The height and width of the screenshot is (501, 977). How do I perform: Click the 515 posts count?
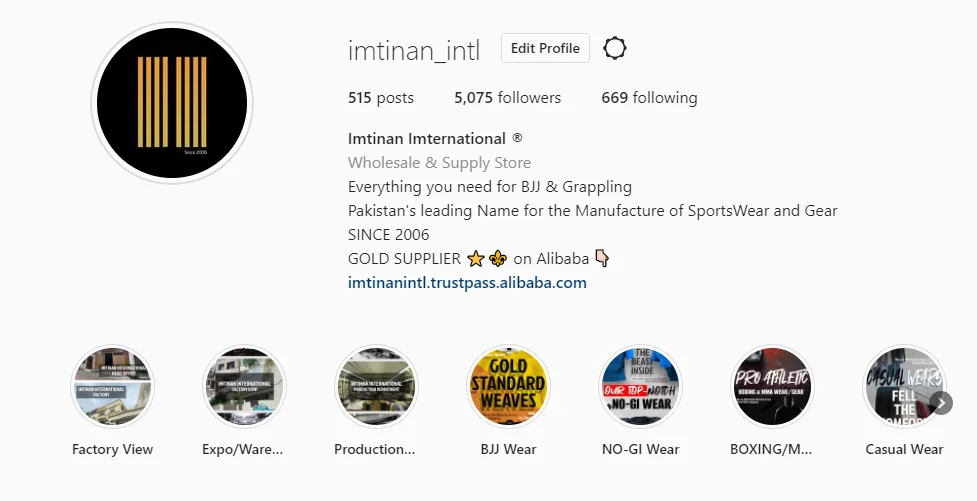[381, 98]
